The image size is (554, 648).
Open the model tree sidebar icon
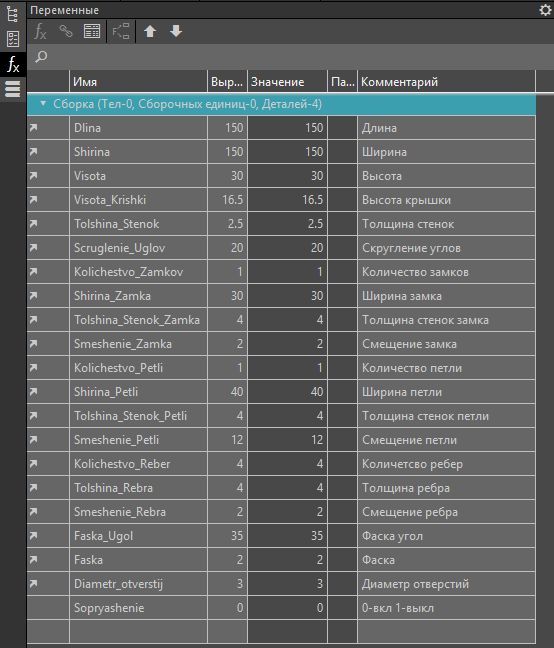13,14
